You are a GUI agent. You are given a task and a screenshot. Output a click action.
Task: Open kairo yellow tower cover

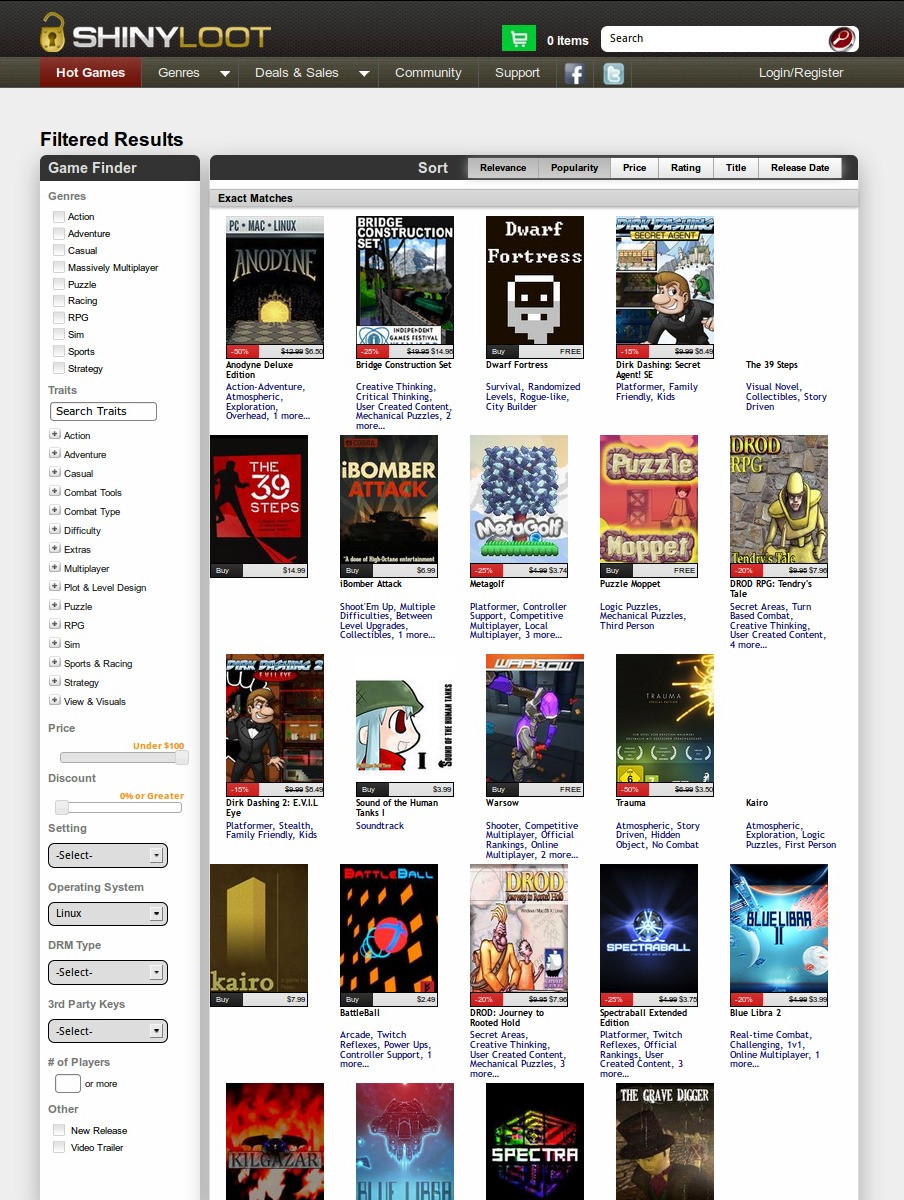click(259, 928)
